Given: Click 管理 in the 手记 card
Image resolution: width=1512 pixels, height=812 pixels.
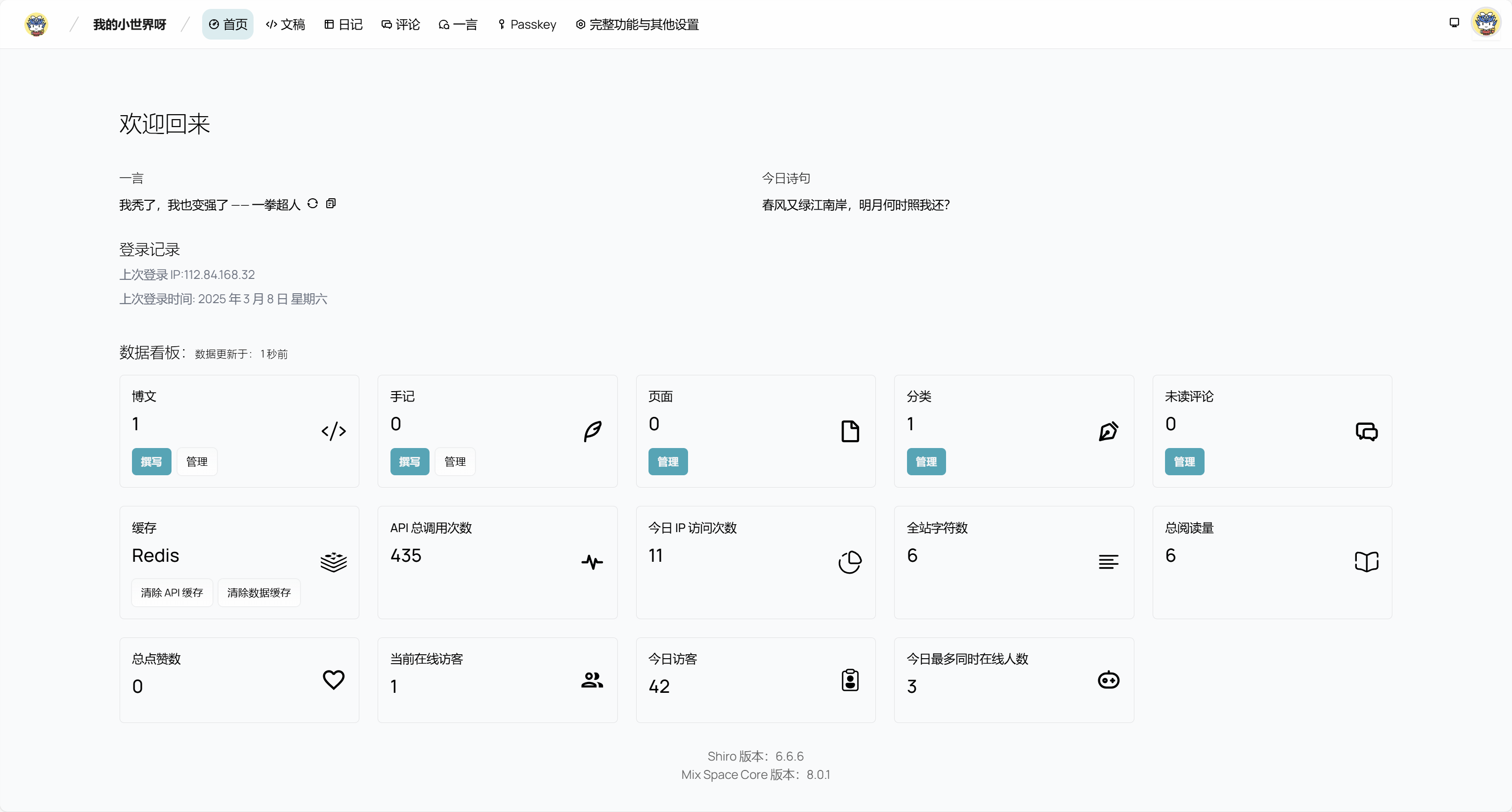Looking at the screenshot, I should tap(455, 461).
